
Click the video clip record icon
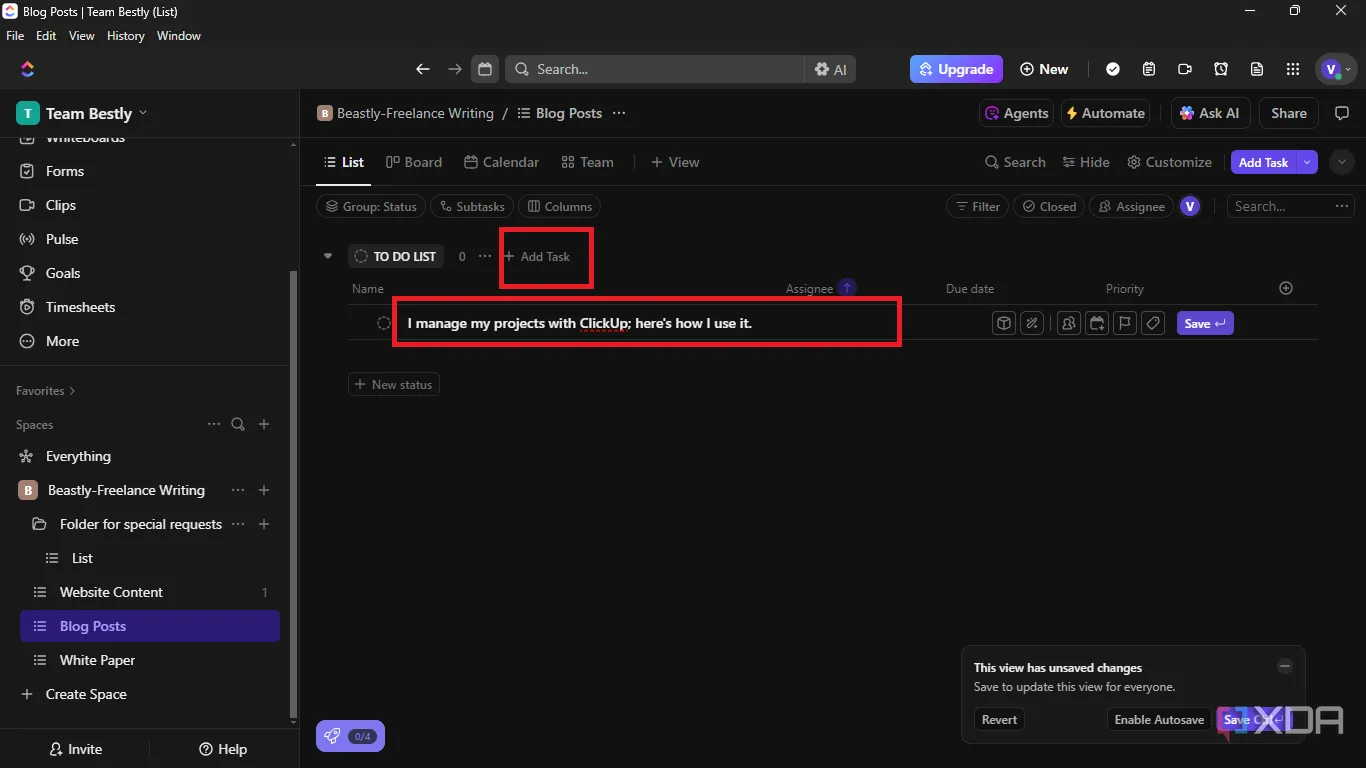(1185, 69)
